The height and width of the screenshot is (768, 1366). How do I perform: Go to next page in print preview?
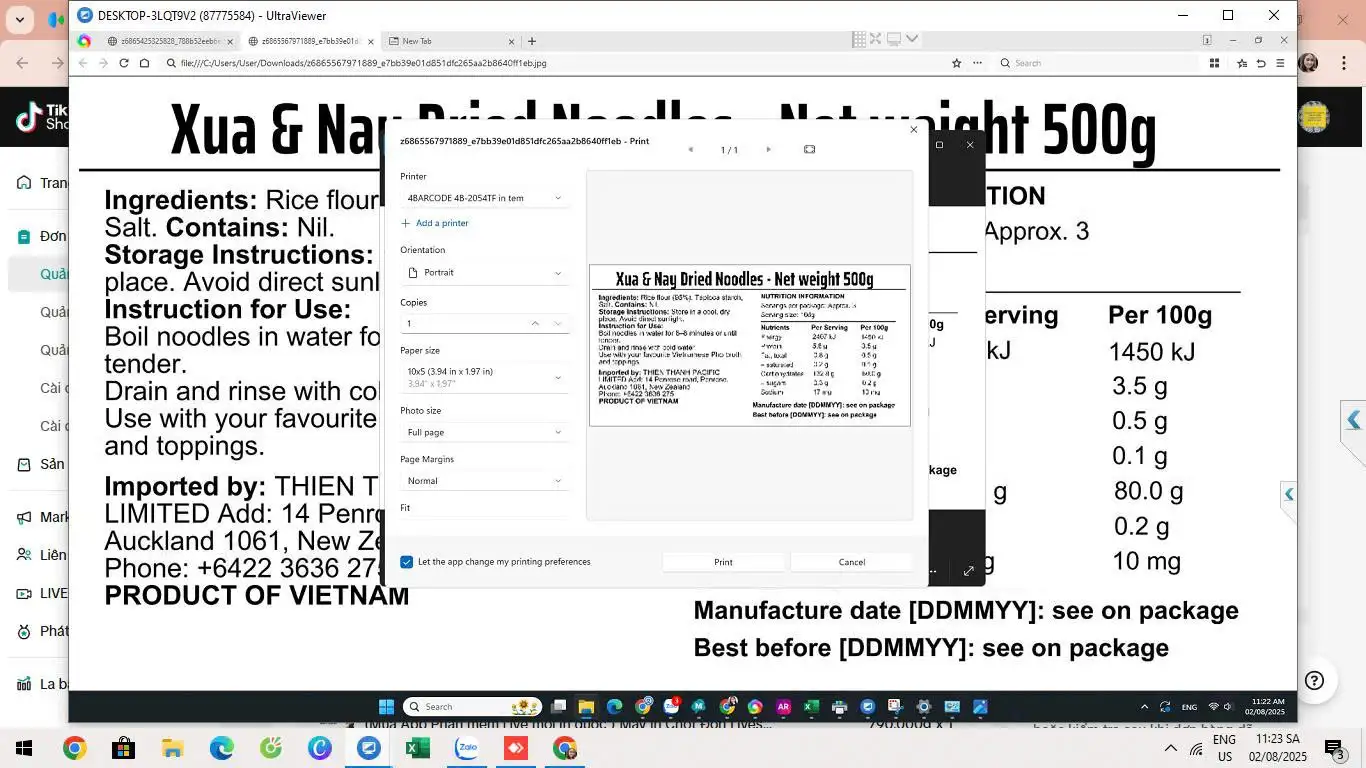768,149
